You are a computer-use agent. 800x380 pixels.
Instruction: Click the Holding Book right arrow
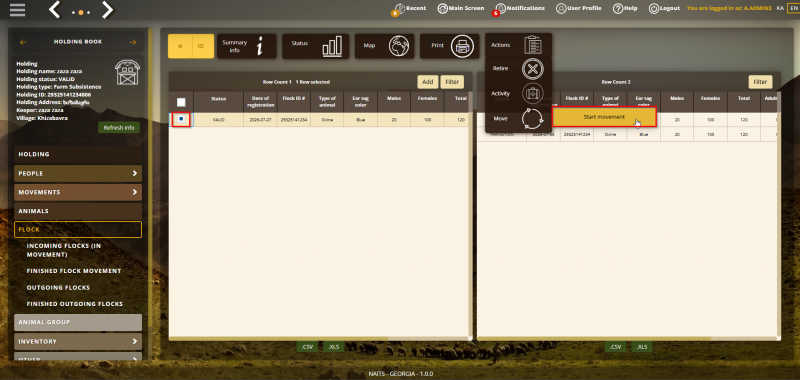(133, 42)
